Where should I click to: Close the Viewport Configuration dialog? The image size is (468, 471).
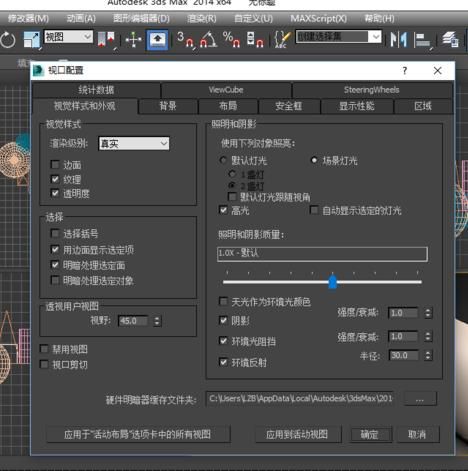tap(437, 71)
